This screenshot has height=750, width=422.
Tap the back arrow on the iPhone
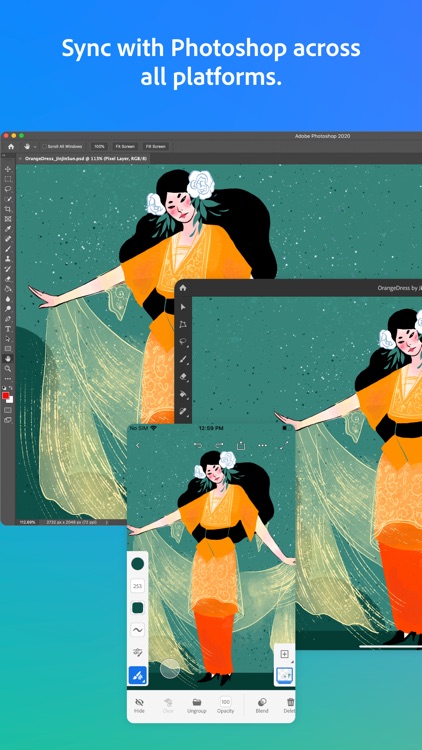(138, 446)
